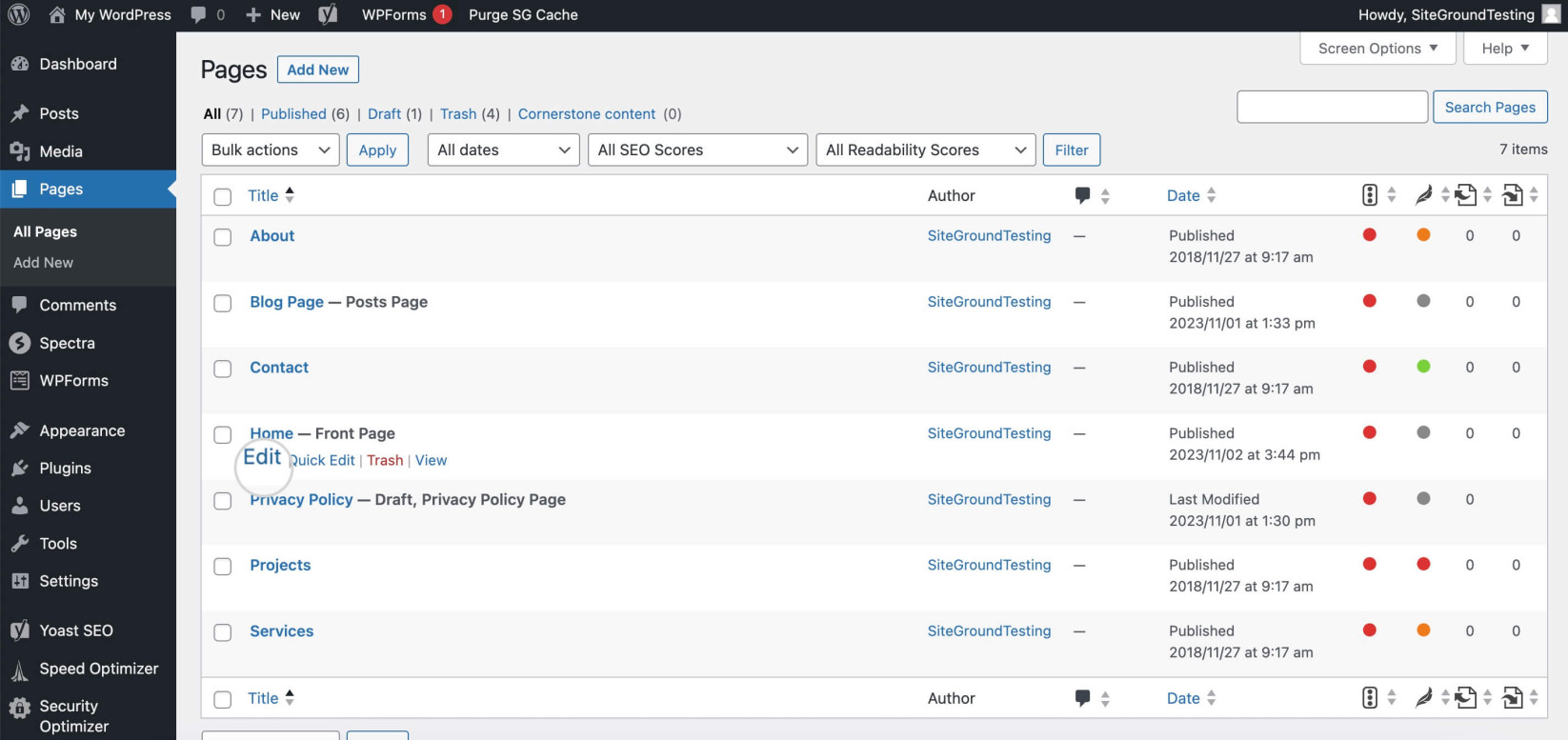
Task: Open the All dates dropdown
Action: (504, 150)
